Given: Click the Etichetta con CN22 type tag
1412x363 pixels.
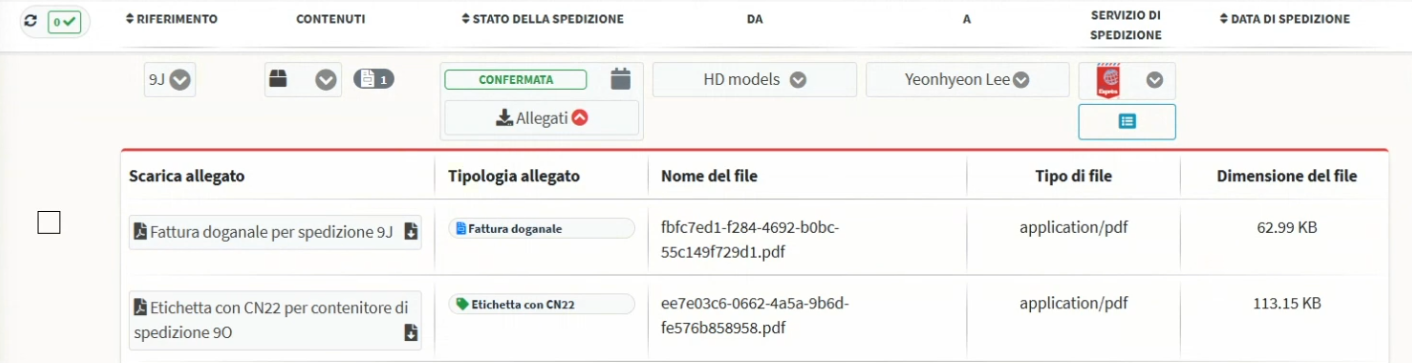Looking at the screenshot, I should [541, 304].
